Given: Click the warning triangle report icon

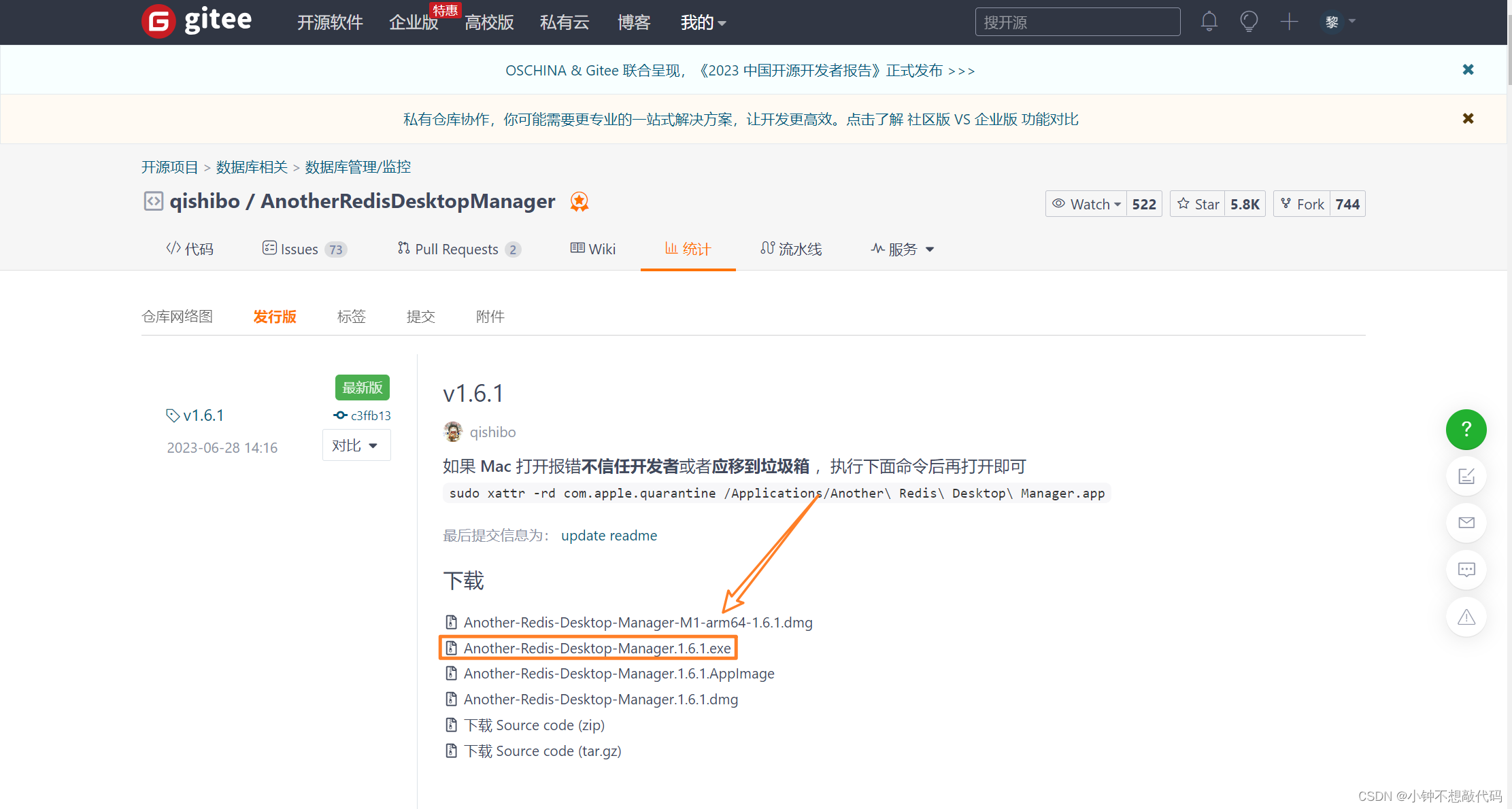Looking at the screenshot, I should pos(1466,617).
